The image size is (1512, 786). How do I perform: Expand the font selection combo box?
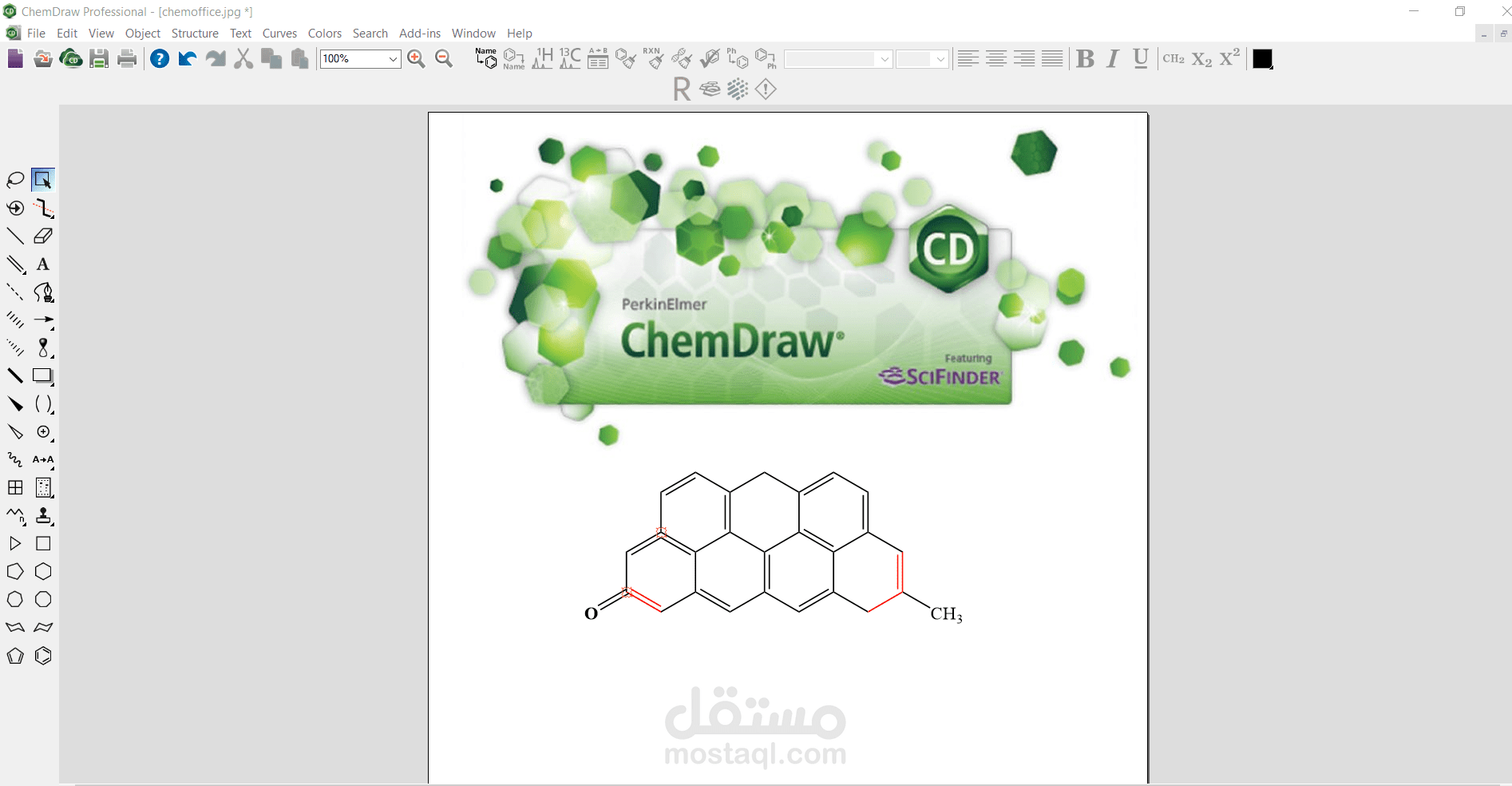pos(885,59)
